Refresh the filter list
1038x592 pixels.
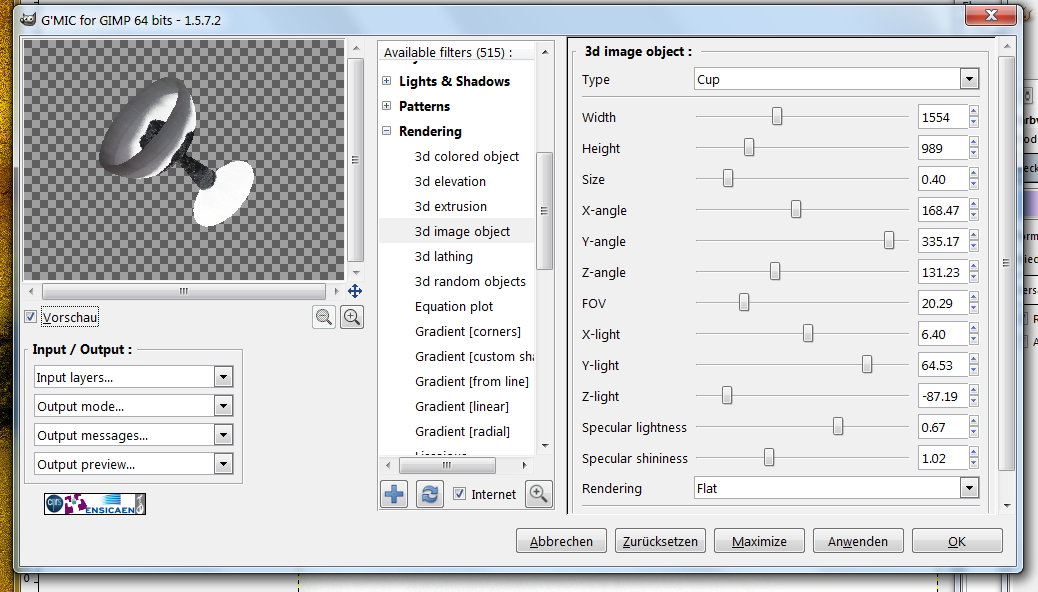[430, 494]
